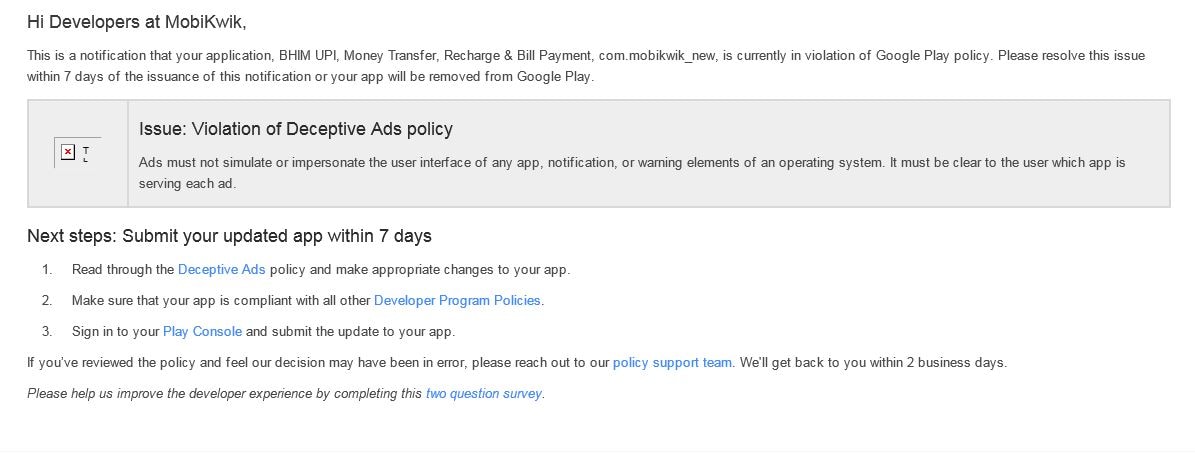The image size is (1195, 455).
Task: Click the number 2 list marker
Action: (46, 300)
